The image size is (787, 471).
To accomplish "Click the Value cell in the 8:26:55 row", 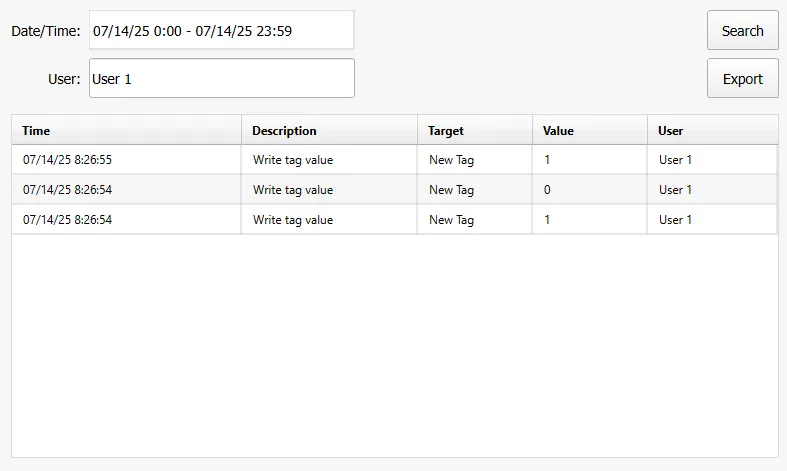I will (x=548, y=160).
